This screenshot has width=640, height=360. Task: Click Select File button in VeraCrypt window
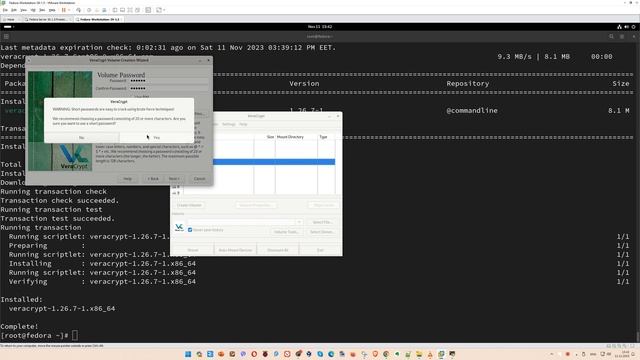tap(322, 222)
